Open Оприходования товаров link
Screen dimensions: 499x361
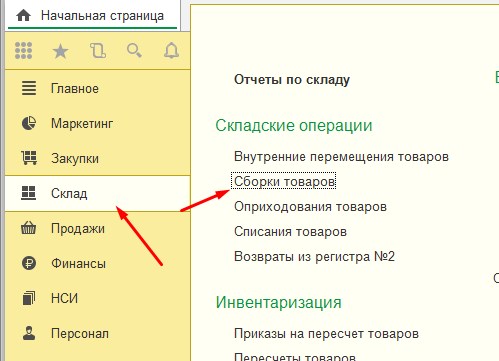coord(310,207)
